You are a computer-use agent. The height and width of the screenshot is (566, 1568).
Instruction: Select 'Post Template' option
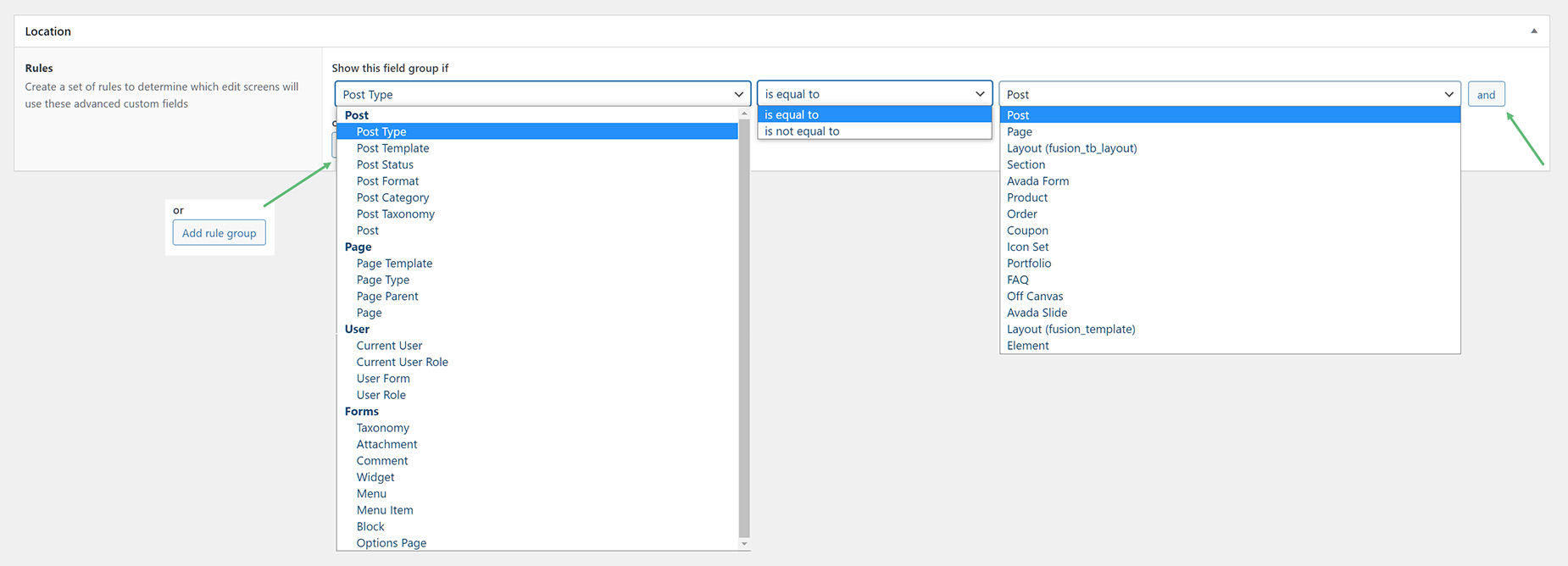point(537,148)
